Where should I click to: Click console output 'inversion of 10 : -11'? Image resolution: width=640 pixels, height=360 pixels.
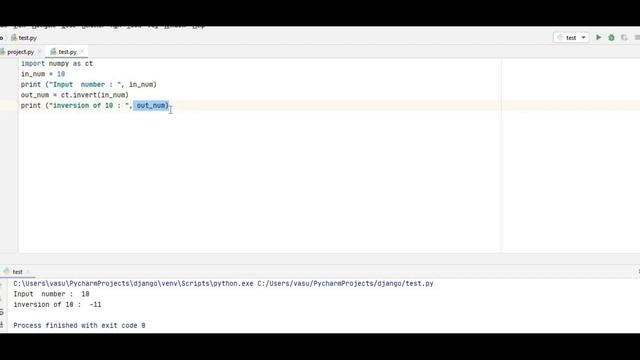(57, 304)
